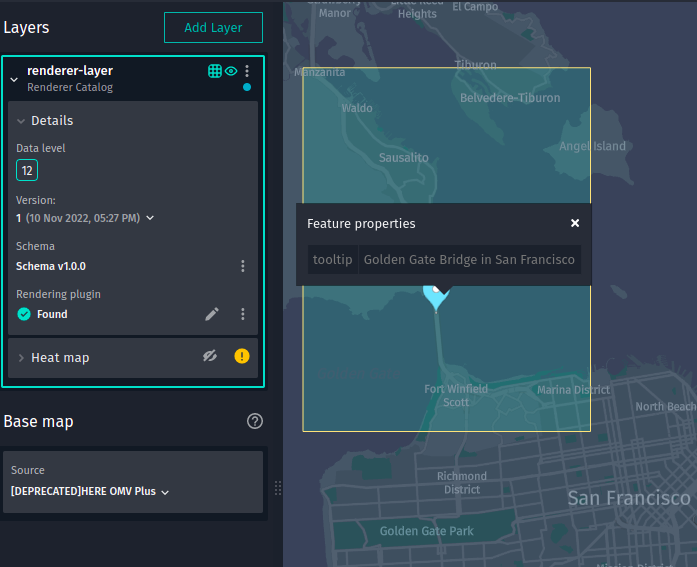Viewport: 697px width, 567px height.
Task: Click the Belvedere-Tiburon map label
Action: click(x=510, y=98)
